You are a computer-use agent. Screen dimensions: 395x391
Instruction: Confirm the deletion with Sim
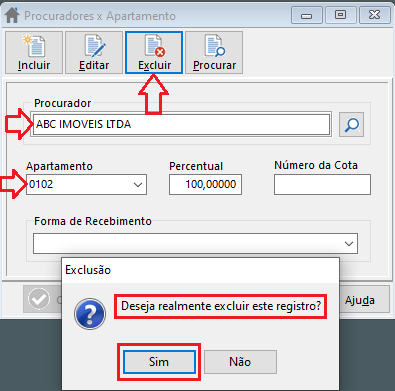159,362
